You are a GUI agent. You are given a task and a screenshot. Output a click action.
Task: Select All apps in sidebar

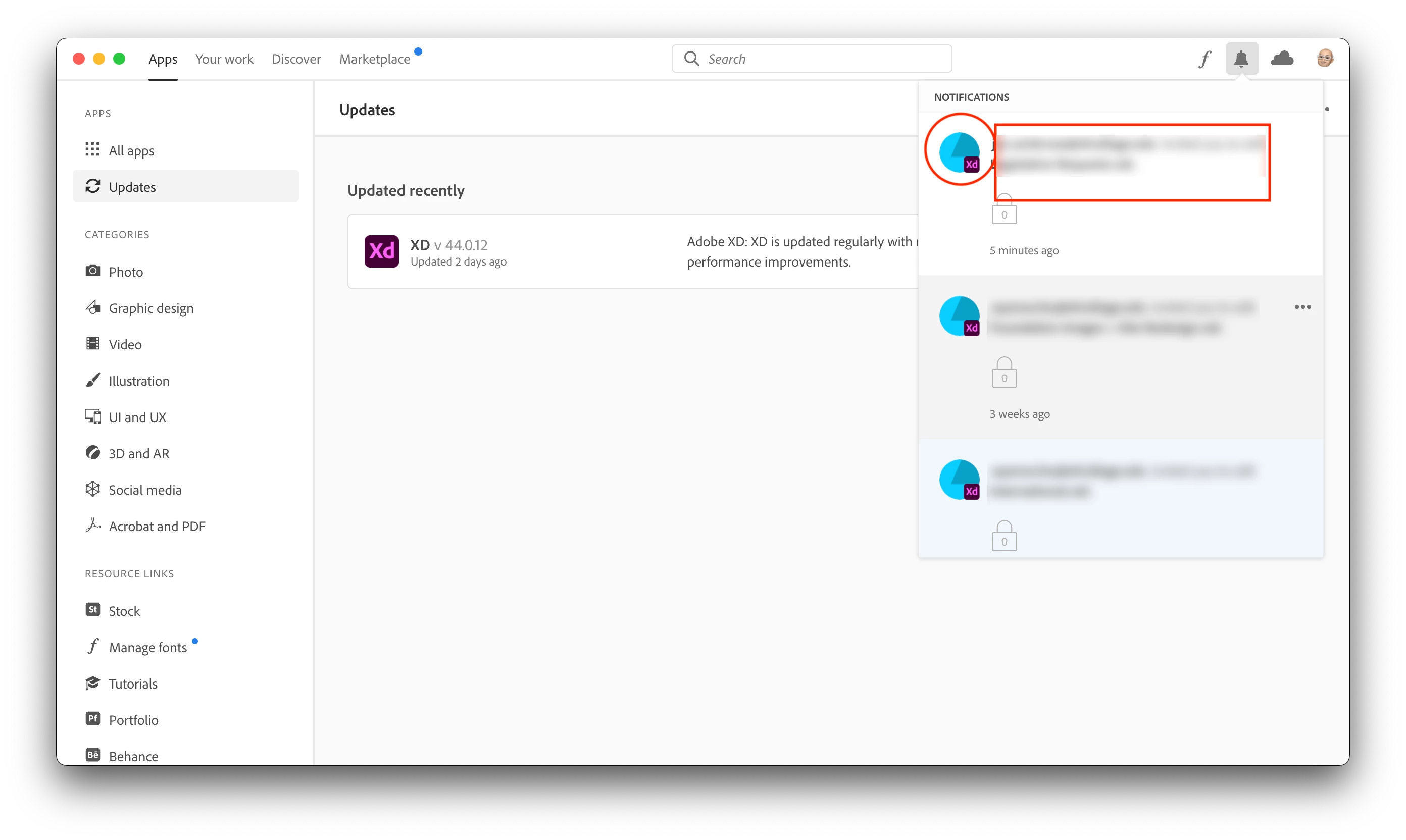131,150
